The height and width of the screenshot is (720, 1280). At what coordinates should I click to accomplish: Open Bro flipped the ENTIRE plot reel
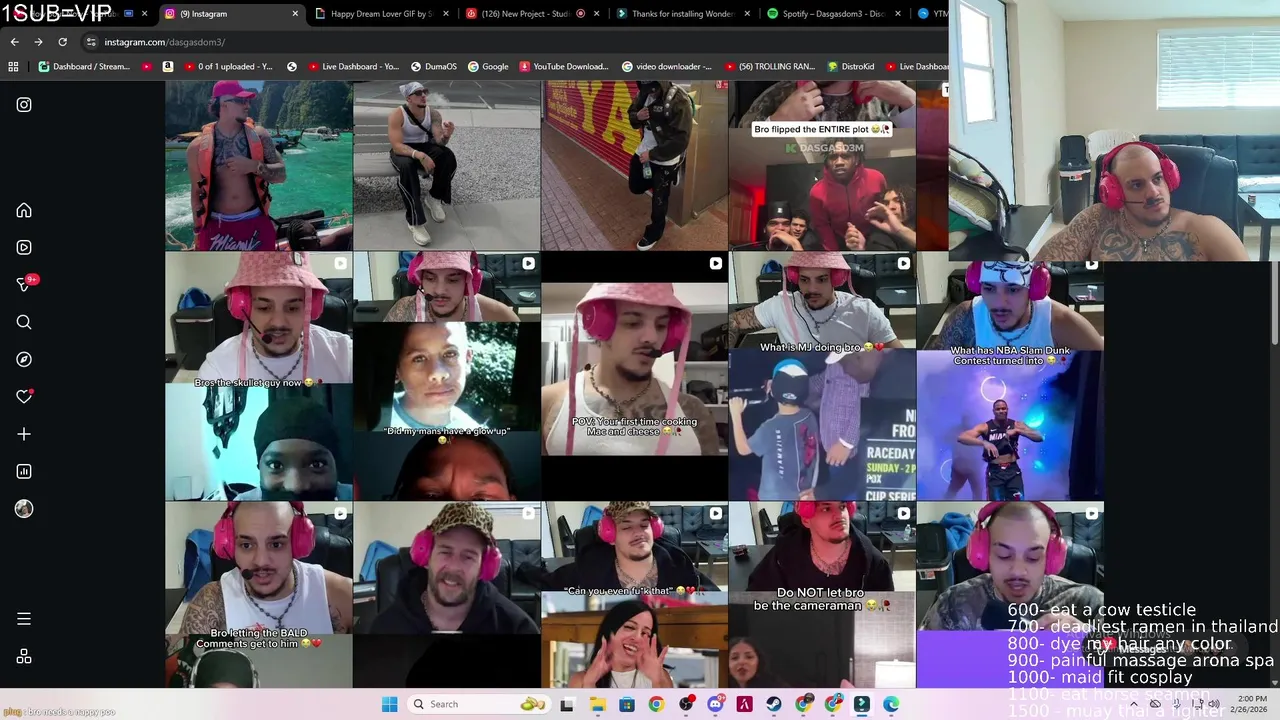click(822, 166)
